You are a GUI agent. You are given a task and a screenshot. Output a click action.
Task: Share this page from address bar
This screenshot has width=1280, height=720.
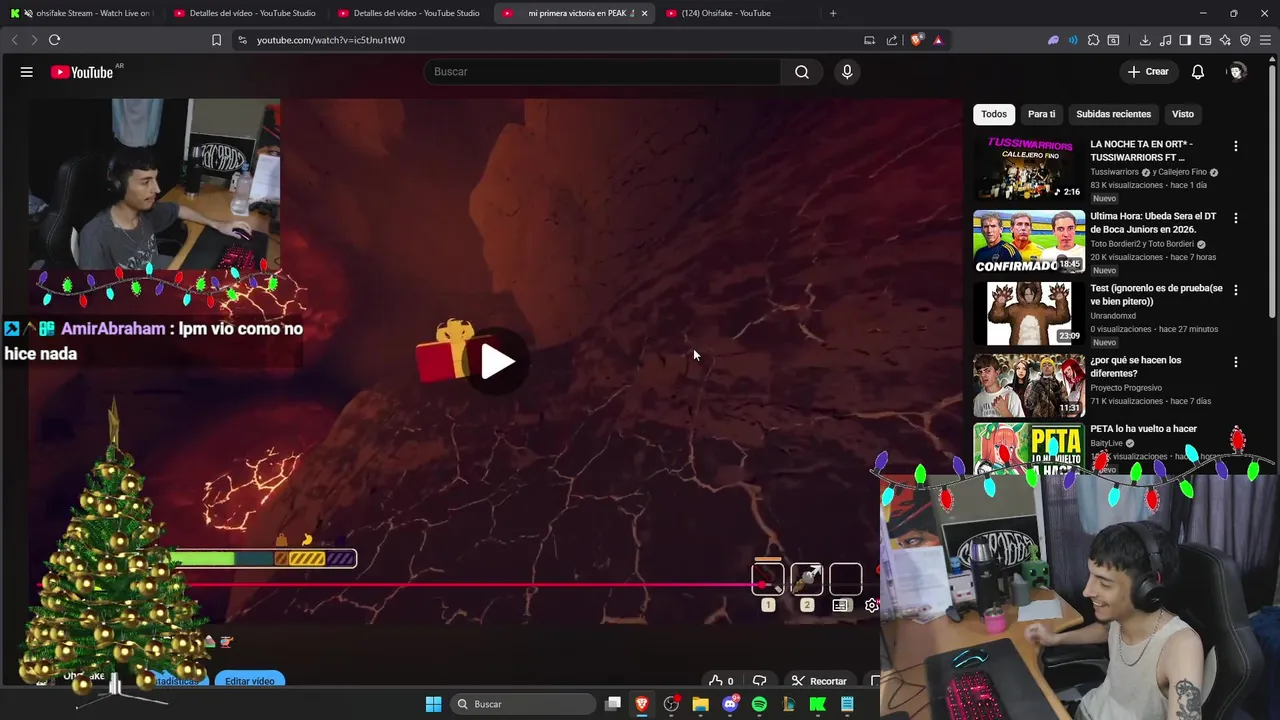coord(892,40)
